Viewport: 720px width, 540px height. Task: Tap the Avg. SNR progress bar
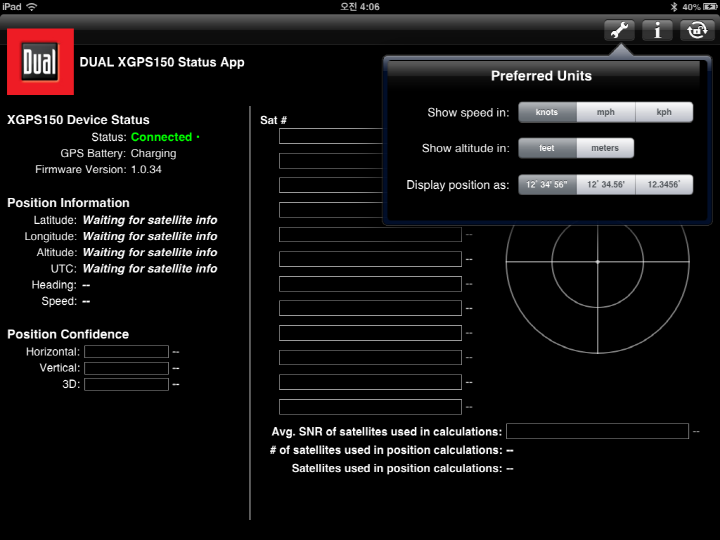[597, 431]
